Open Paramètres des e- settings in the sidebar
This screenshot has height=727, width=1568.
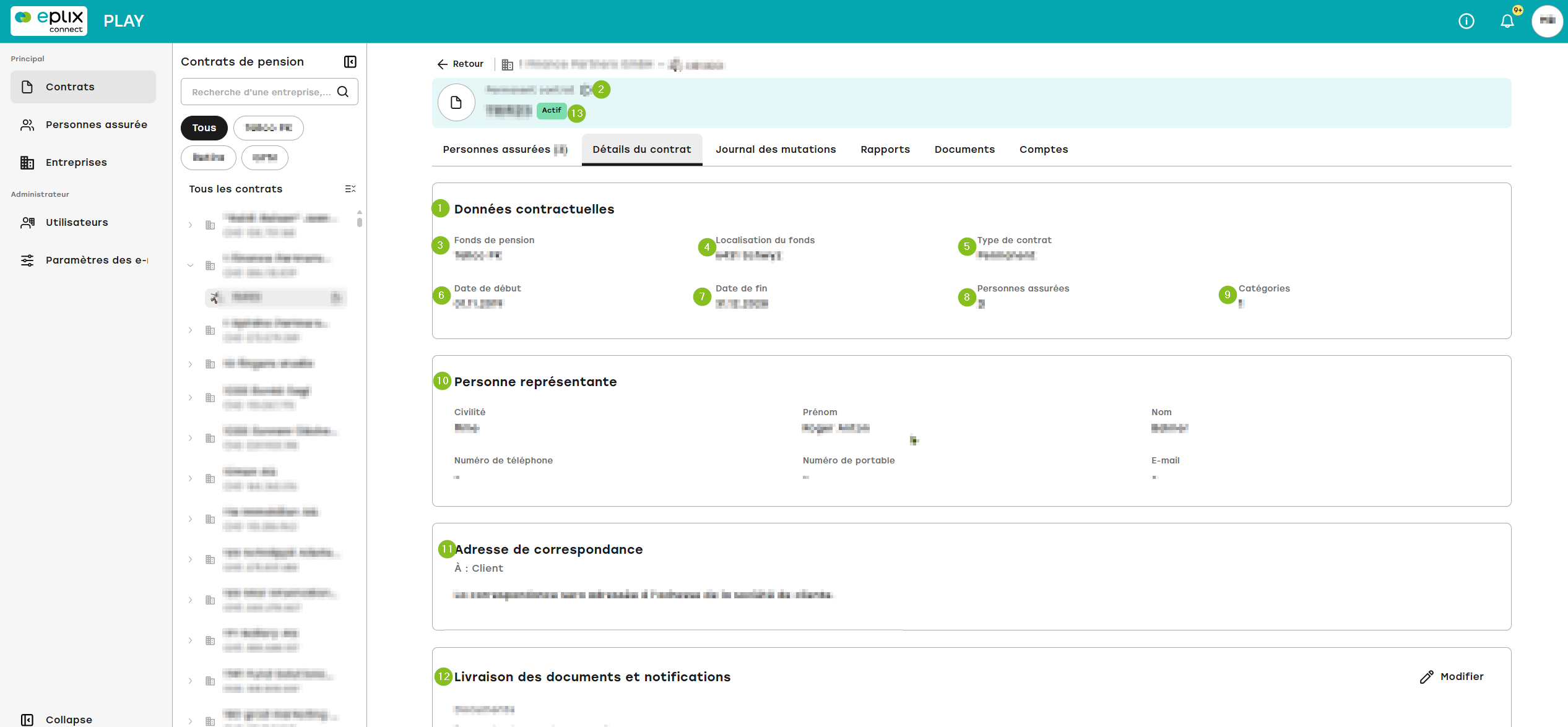(83, 260)
